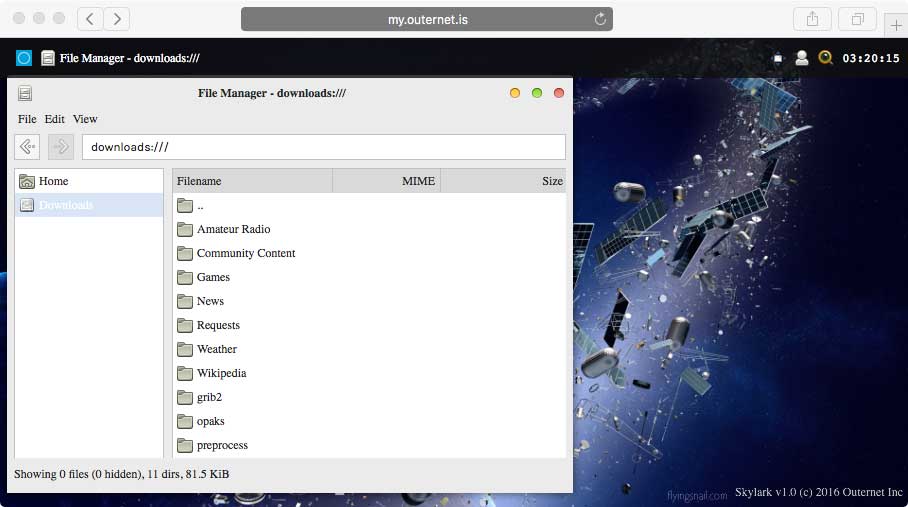
Task: Select the 'Requests' folder name
Action: 218,325
